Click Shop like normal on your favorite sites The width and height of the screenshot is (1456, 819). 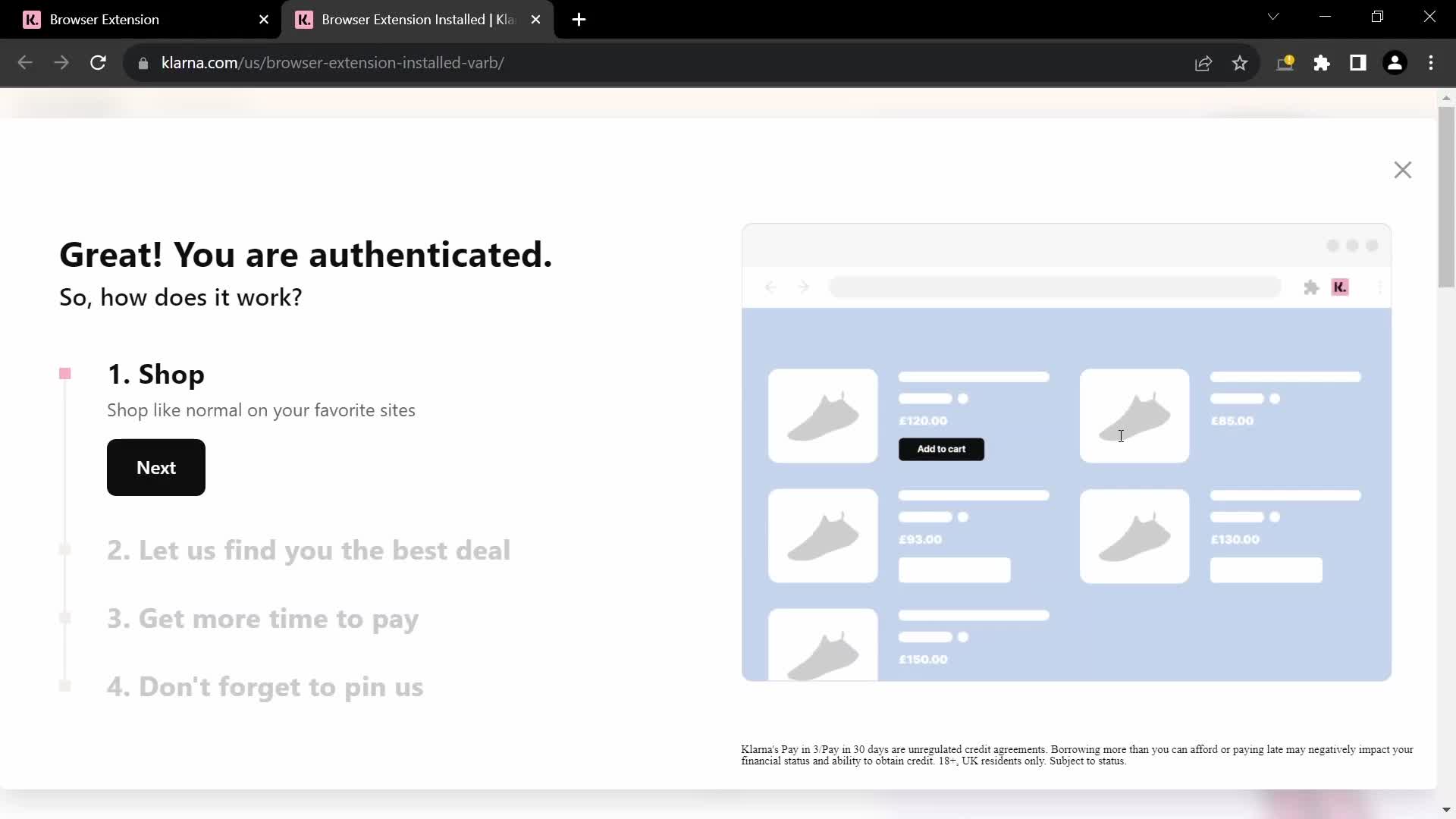261,410
